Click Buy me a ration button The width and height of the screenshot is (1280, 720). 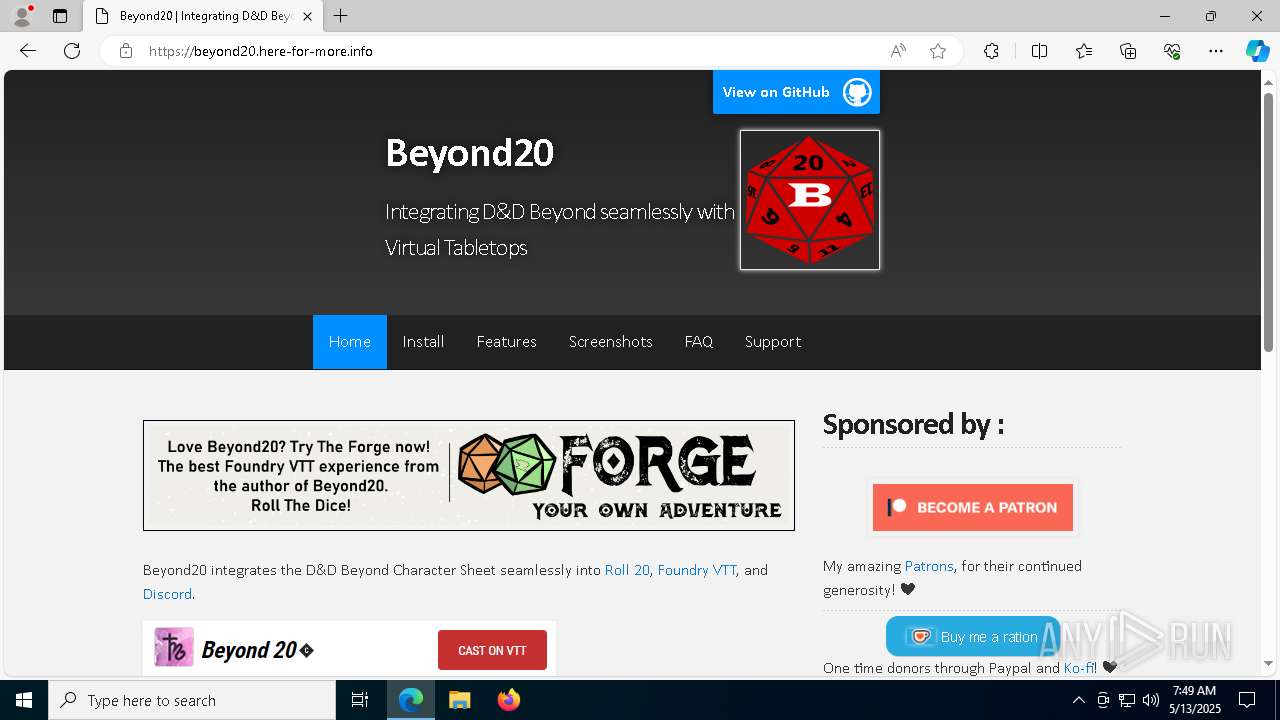click(972, 636)
